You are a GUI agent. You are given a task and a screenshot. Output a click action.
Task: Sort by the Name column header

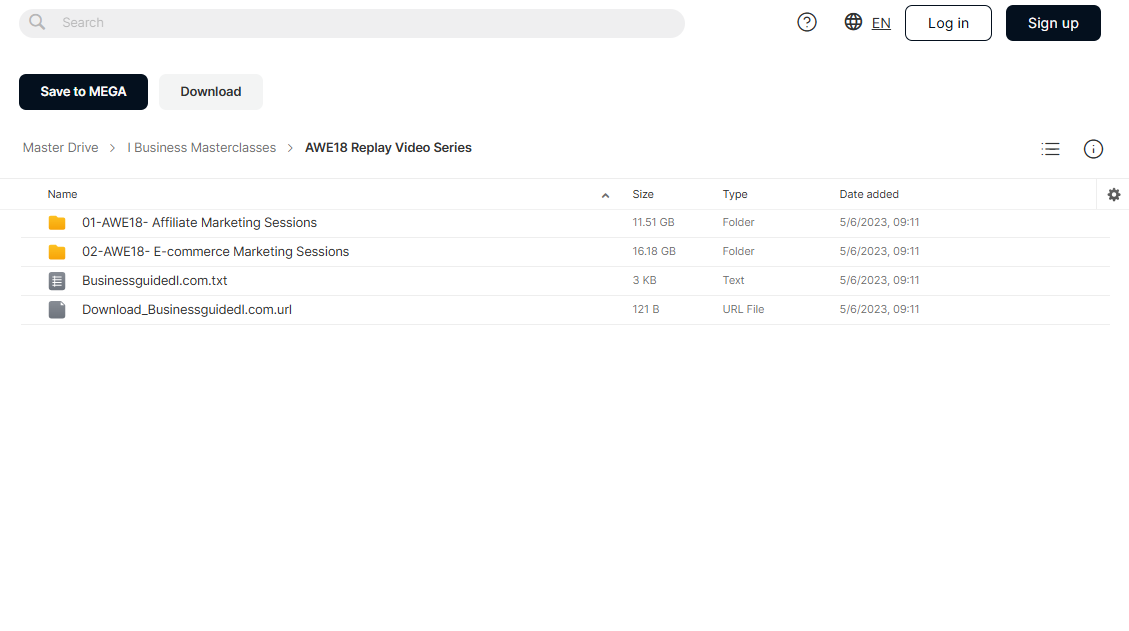pos(63,194)
